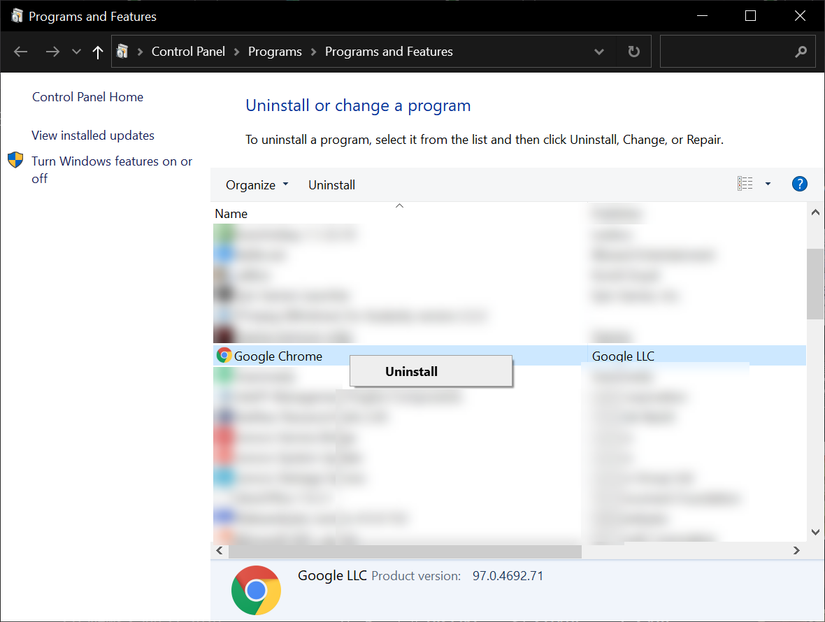
Task: Select Programs in breadcrumb path
Action: coord(275,52)
